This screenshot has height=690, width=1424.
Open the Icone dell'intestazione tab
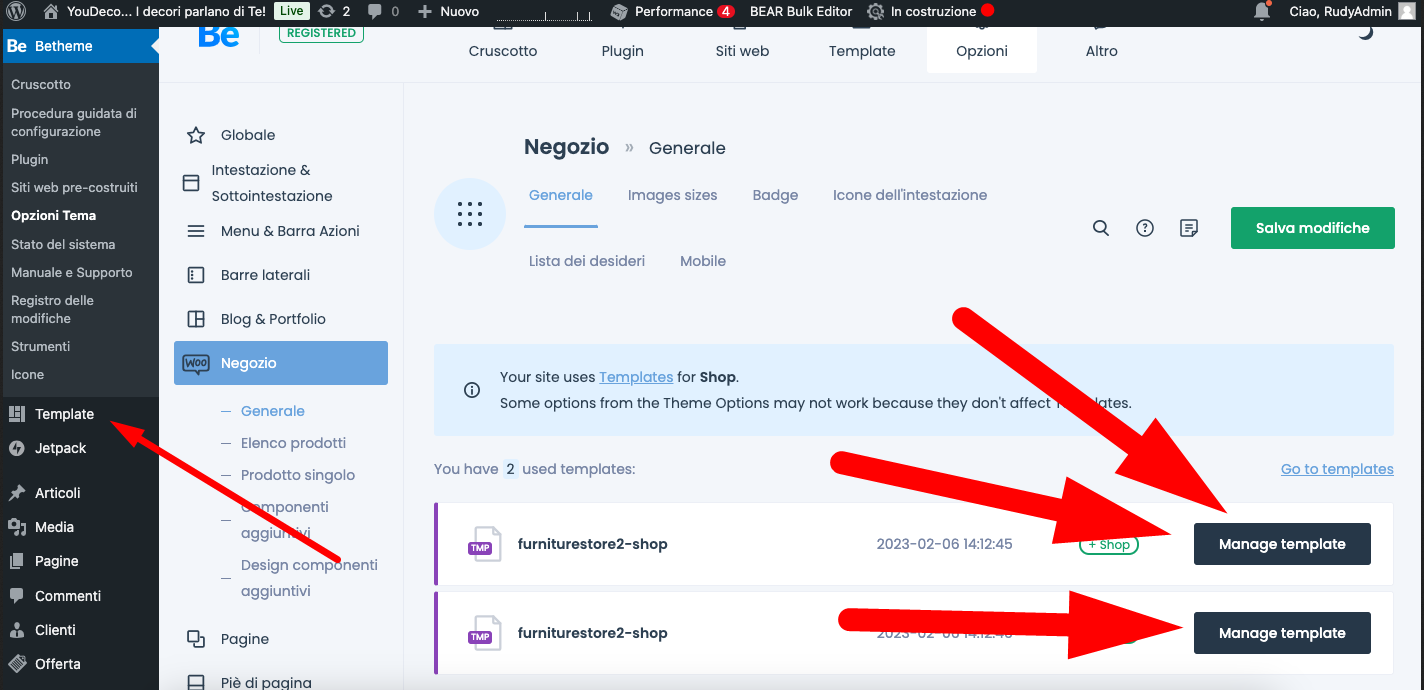tap(910, 195)
